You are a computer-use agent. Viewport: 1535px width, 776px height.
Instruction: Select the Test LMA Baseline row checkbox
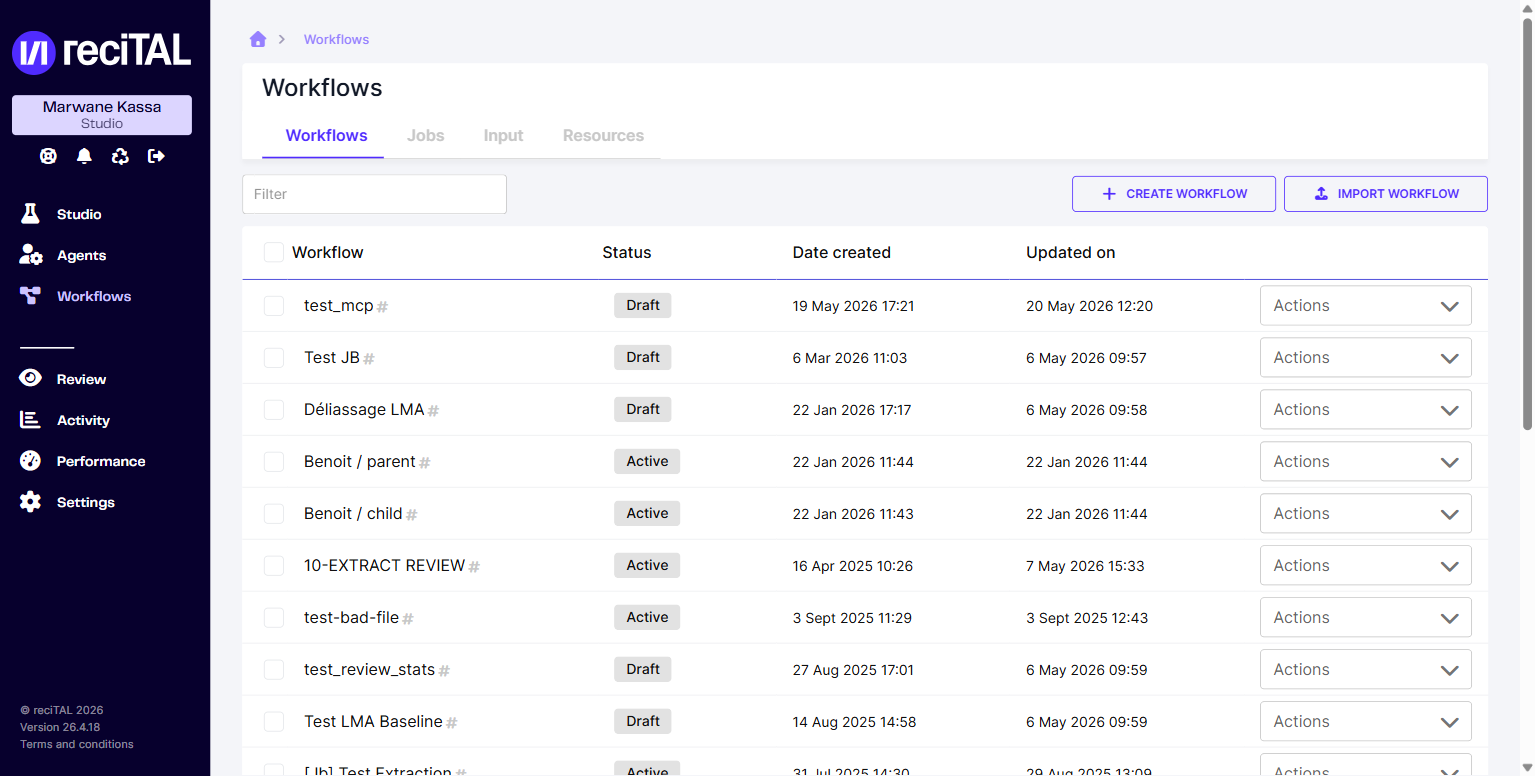(274, 722)
